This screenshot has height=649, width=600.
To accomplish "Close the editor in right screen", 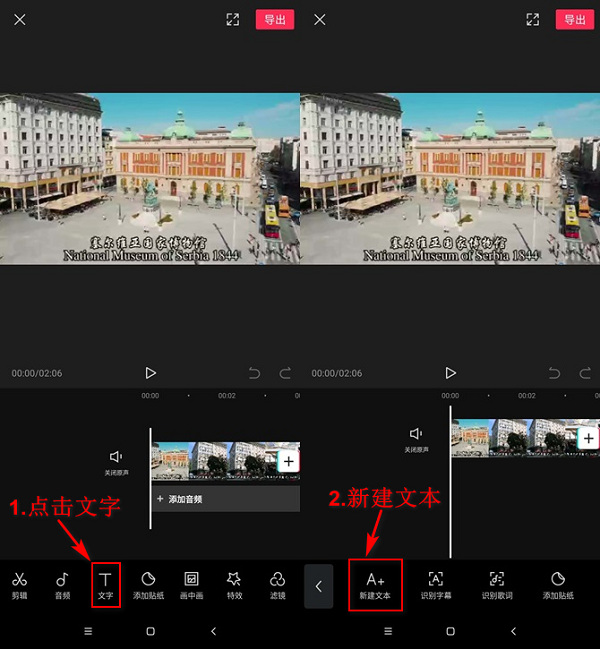I will (x=320, y=19).
